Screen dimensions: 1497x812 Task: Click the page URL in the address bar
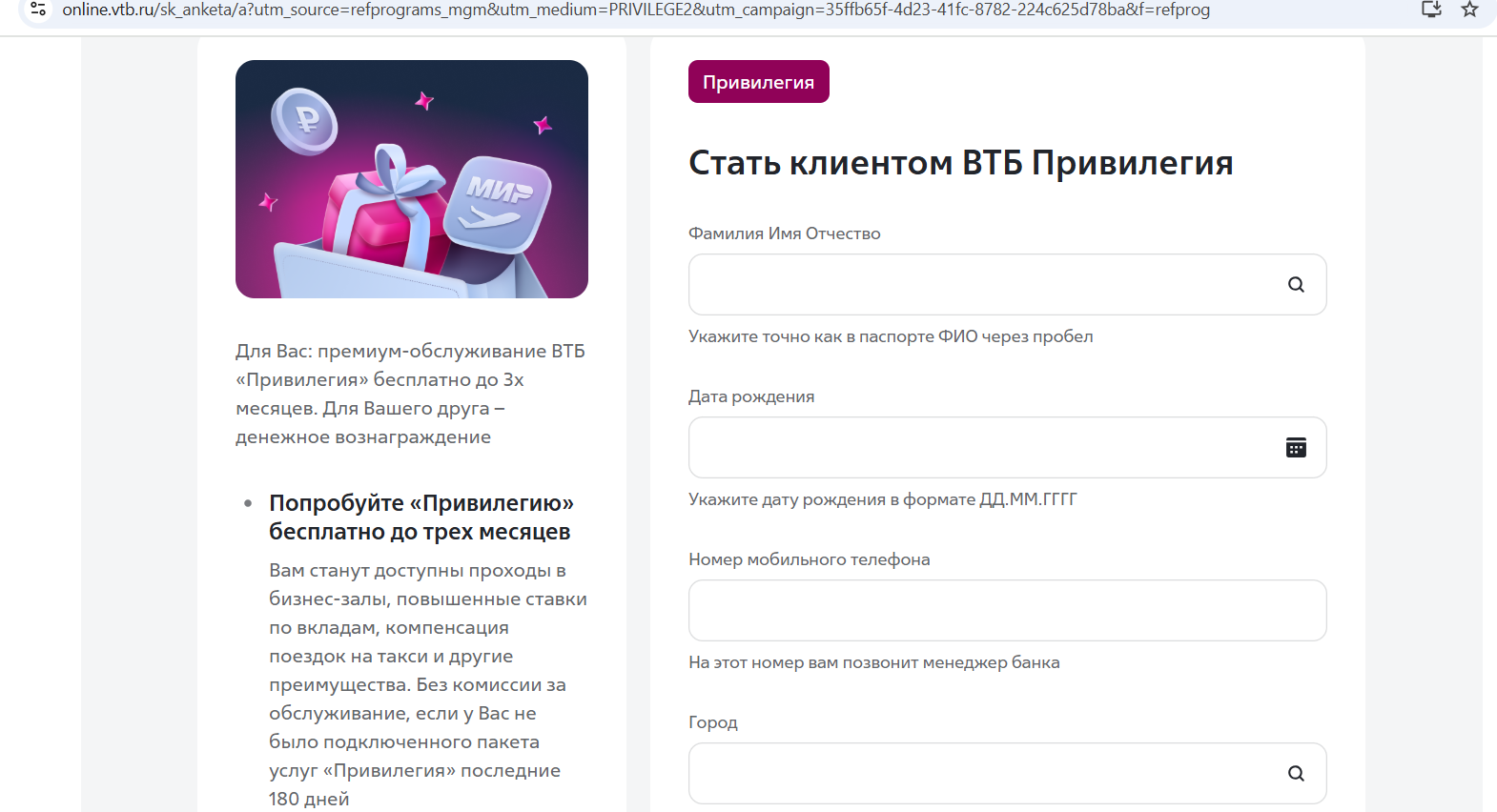[636, 10]
